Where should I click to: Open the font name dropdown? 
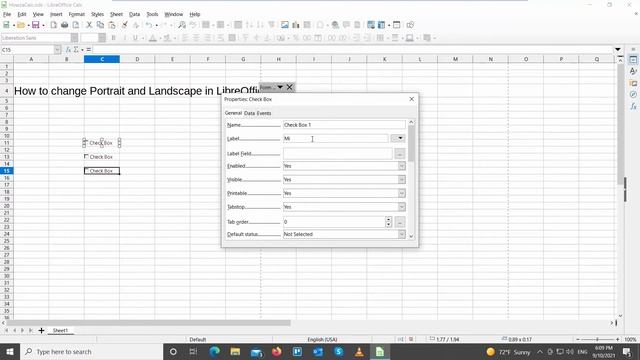[x=74, y=38]
